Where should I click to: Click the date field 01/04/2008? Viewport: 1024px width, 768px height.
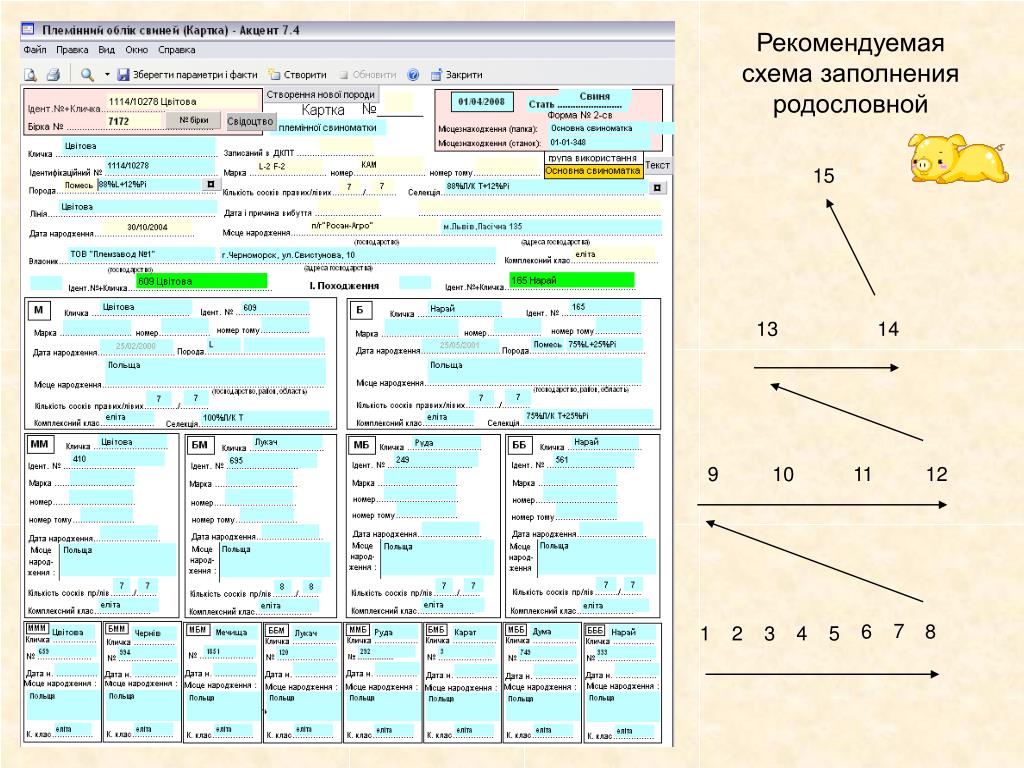(x=481, y=101)
